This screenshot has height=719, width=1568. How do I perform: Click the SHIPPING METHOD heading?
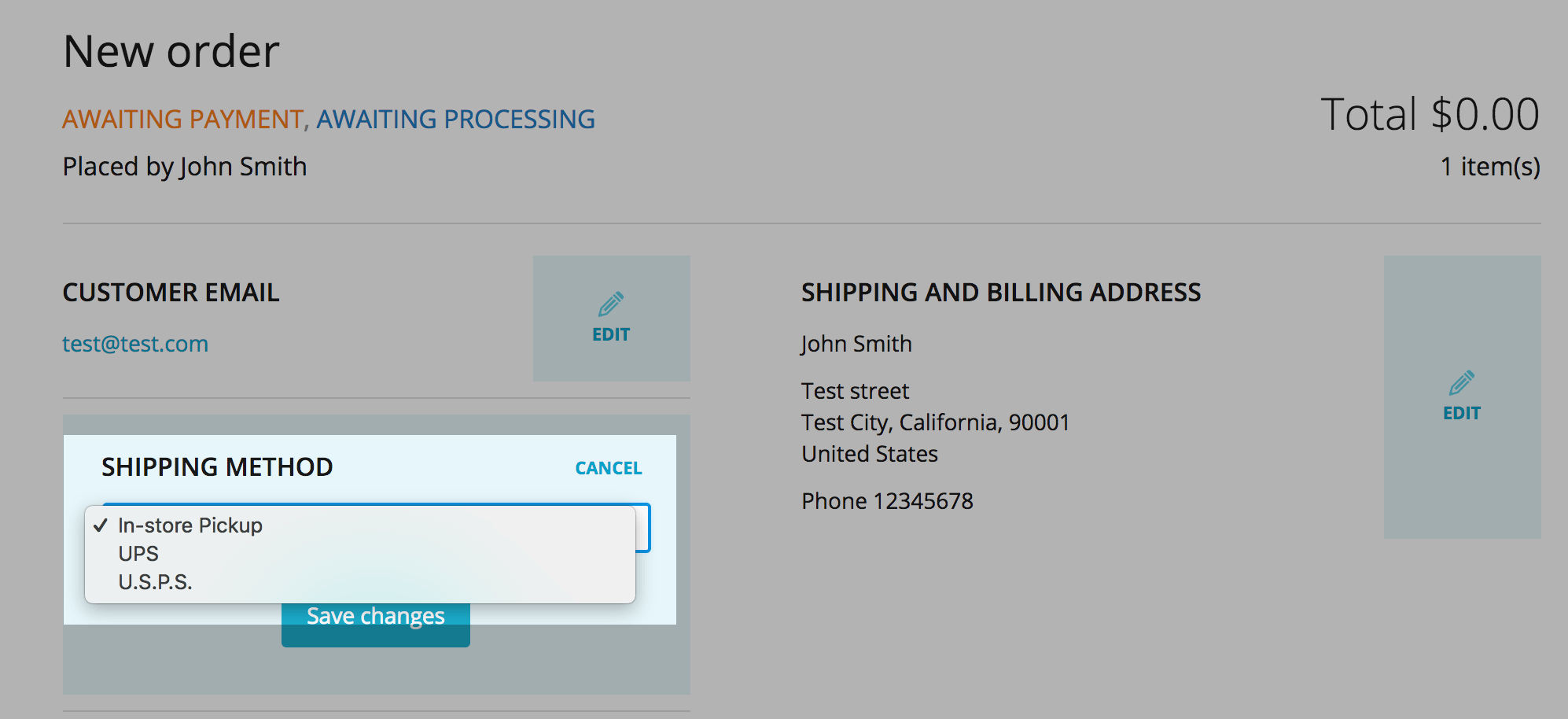pos(217,467)
